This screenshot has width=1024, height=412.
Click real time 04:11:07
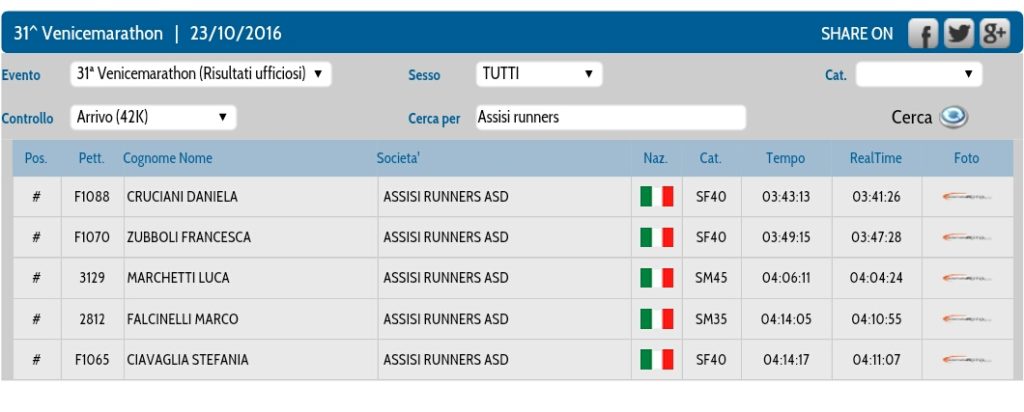(877, 359)
